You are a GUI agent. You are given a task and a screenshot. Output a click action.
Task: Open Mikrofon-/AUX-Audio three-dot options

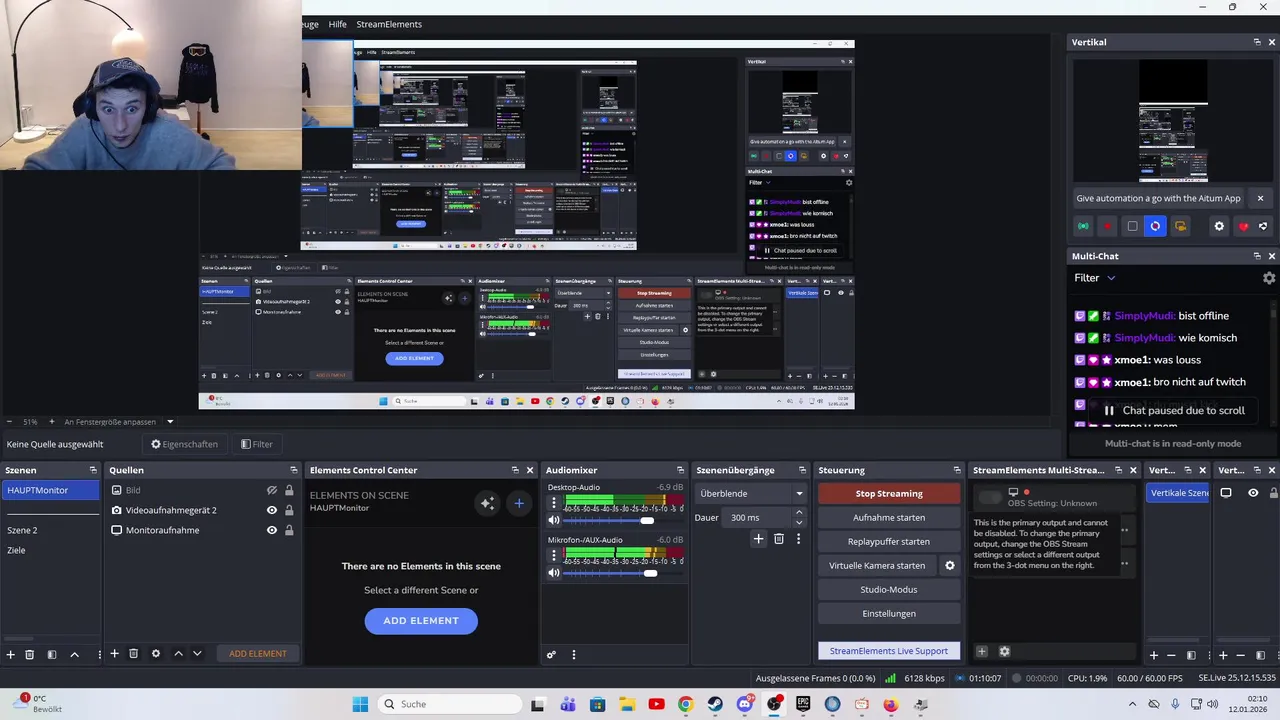click(554, 555)
